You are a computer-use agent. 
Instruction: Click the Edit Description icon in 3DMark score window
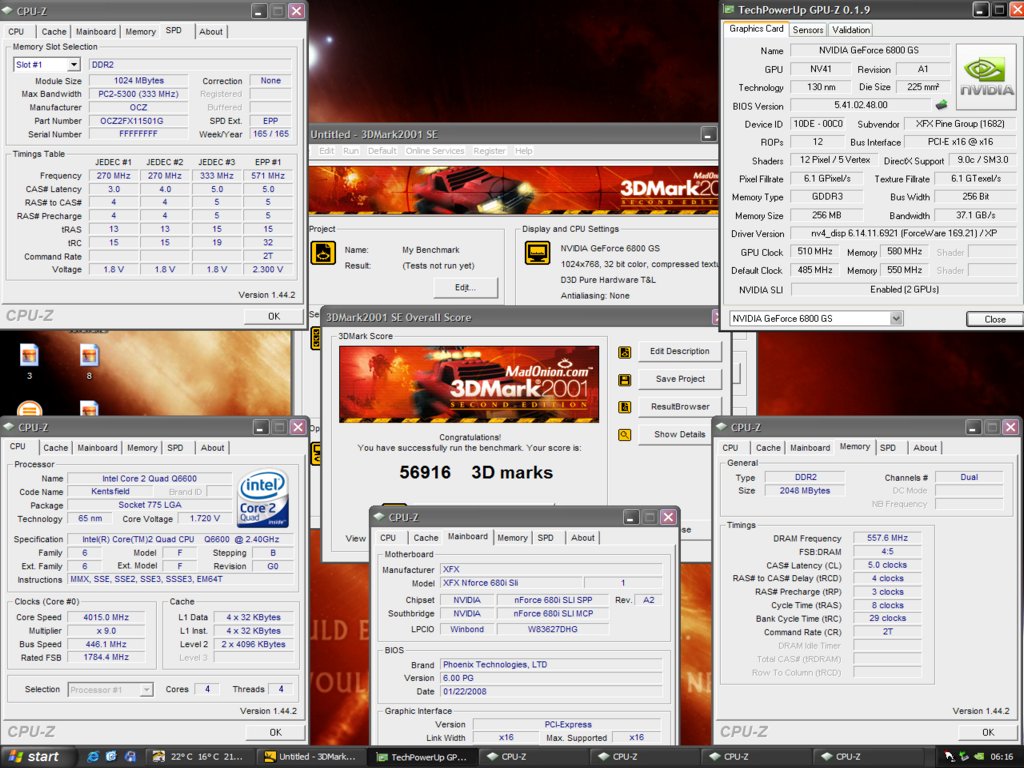624,353
